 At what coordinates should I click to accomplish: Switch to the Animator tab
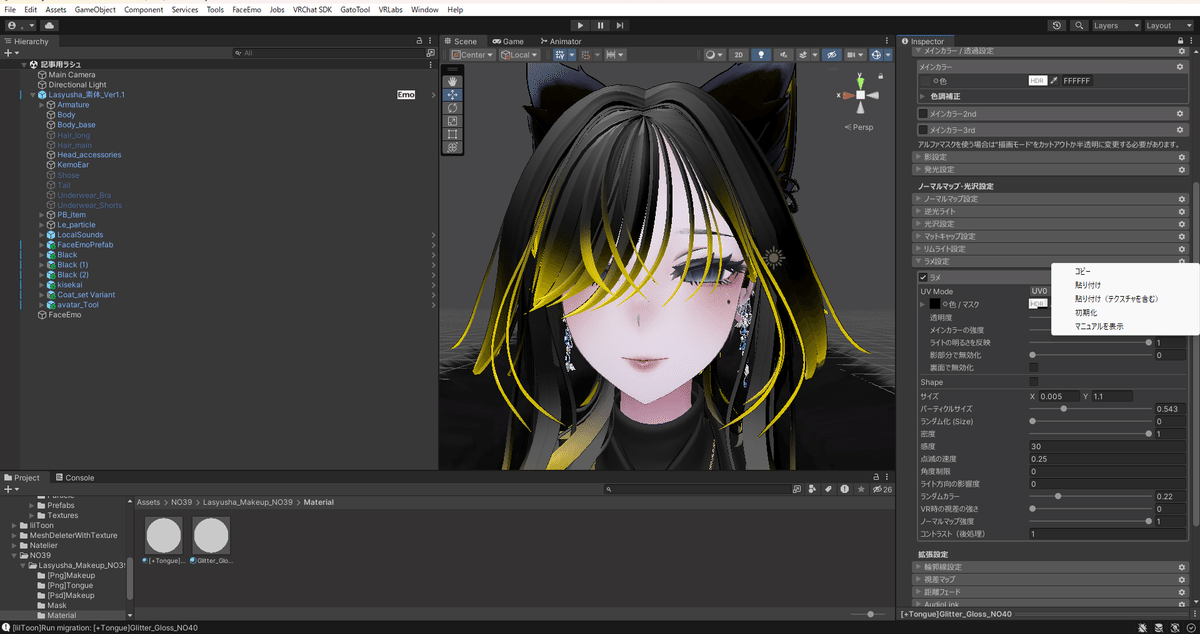[560, 41]
